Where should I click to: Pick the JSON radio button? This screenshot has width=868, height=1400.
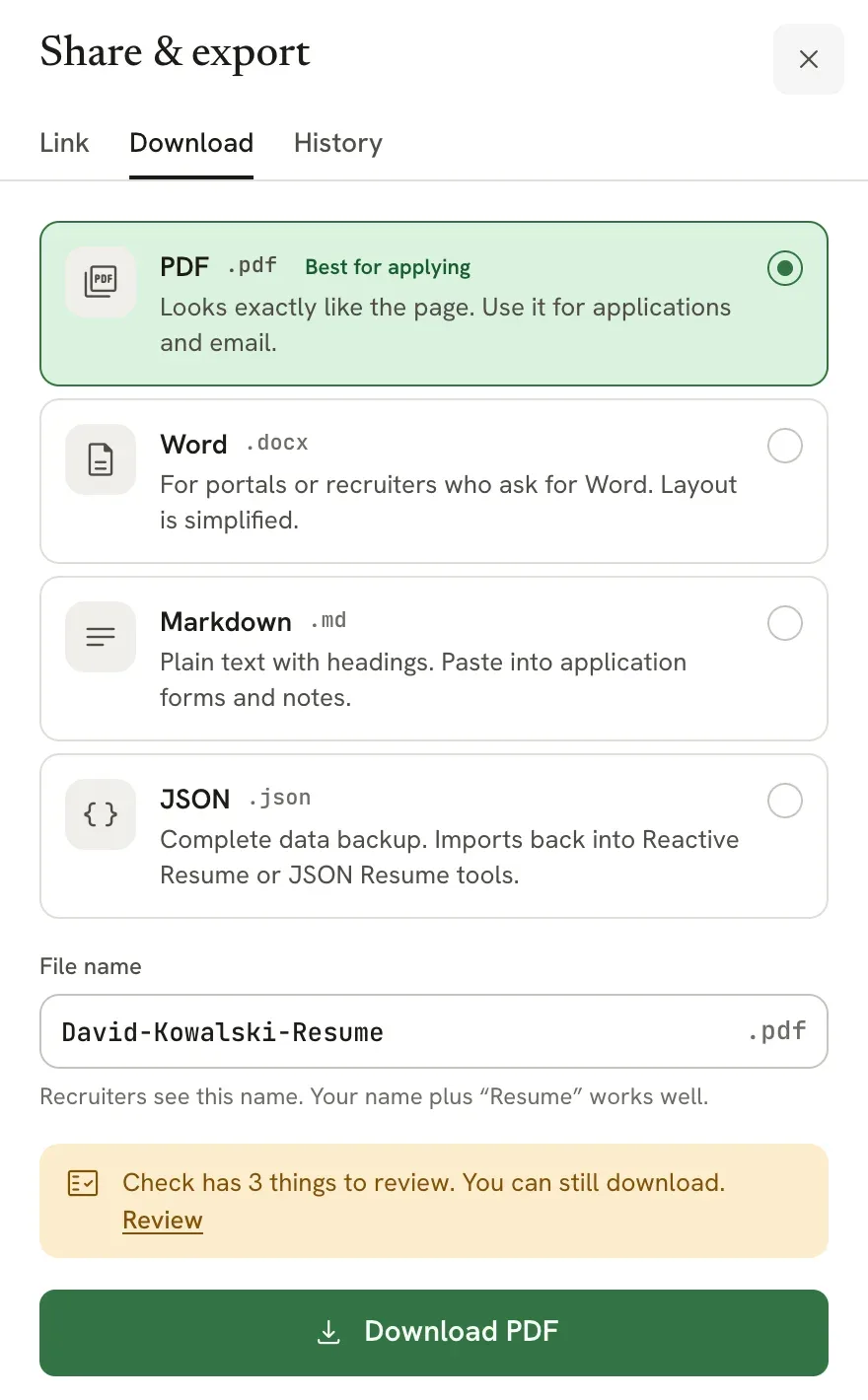[785, 801]
